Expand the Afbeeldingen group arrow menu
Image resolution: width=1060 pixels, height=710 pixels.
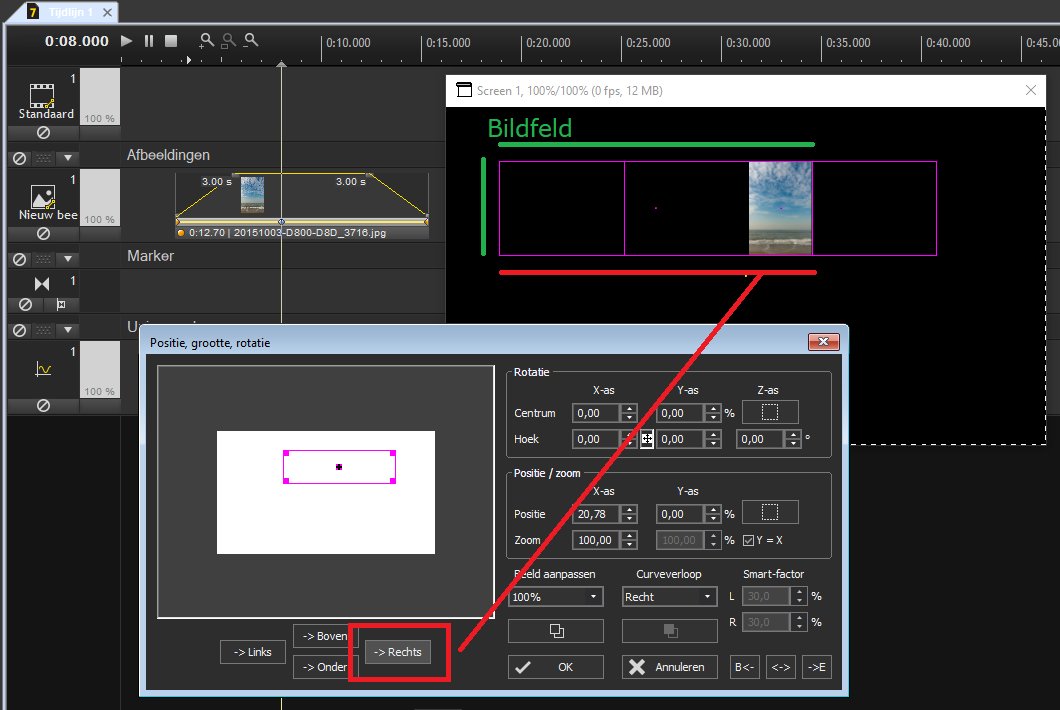(x=67, y=158)
